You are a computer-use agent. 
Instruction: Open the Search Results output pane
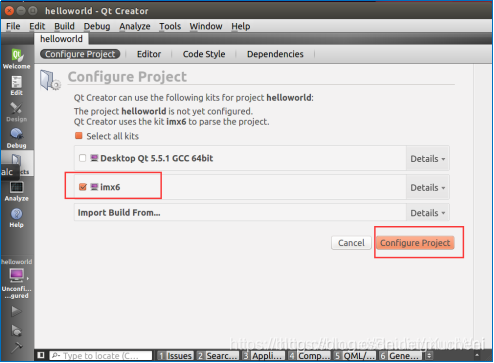tap(218, 356)
